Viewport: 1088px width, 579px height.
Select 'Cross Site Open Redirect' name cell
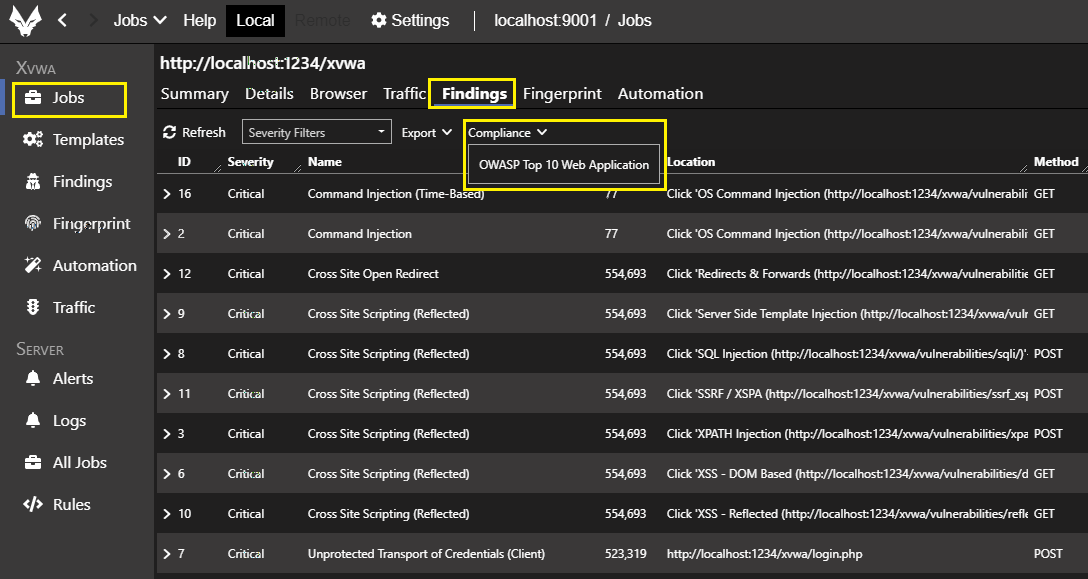[x=373, y=274]
